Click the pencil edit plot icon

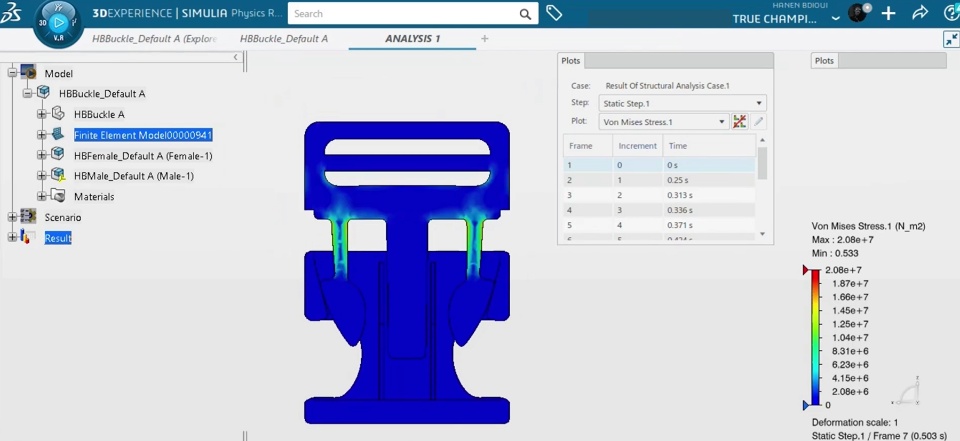coord(759,121)
